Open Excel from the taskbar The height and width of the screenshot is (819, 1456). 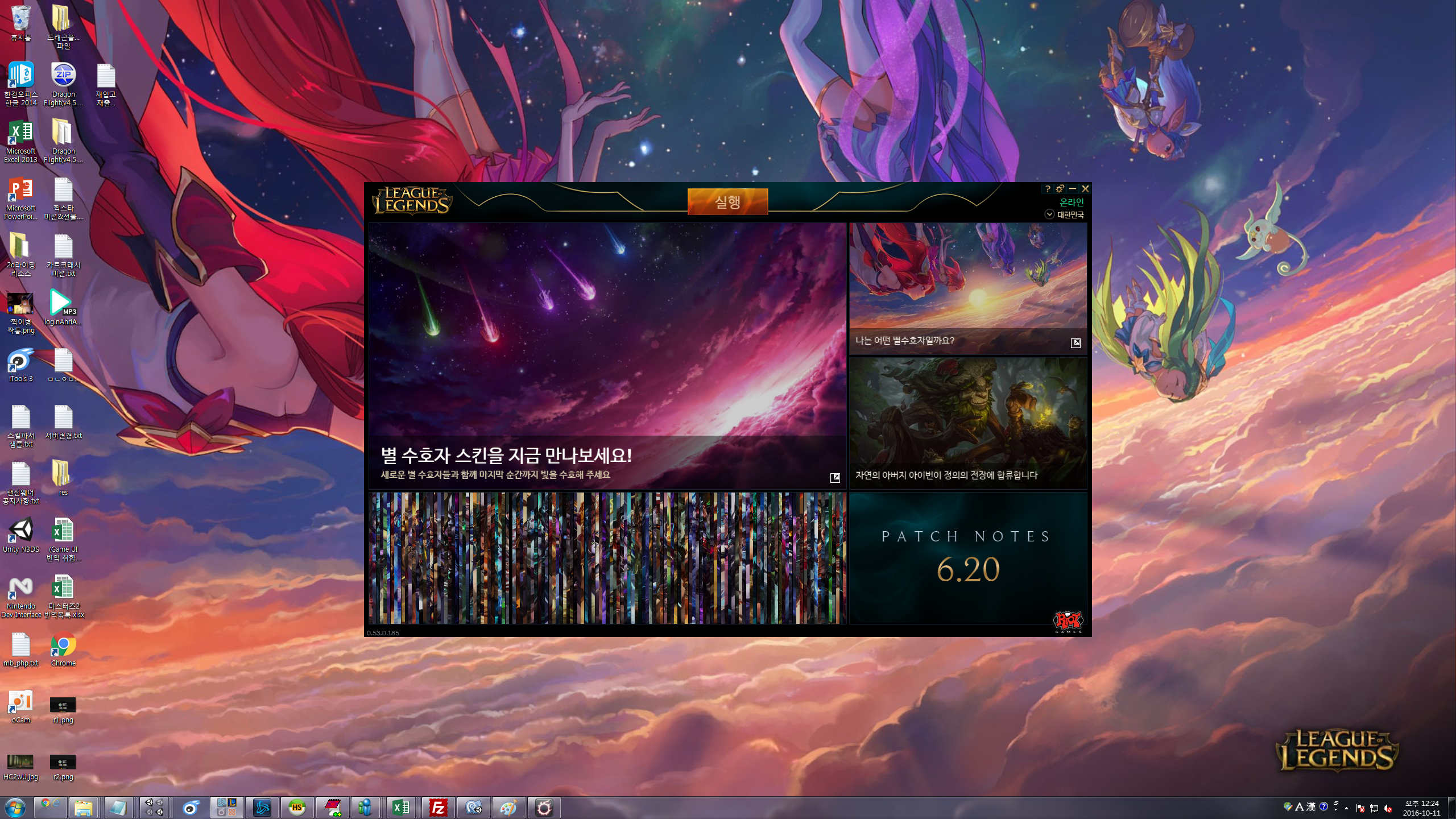point(402,808)
